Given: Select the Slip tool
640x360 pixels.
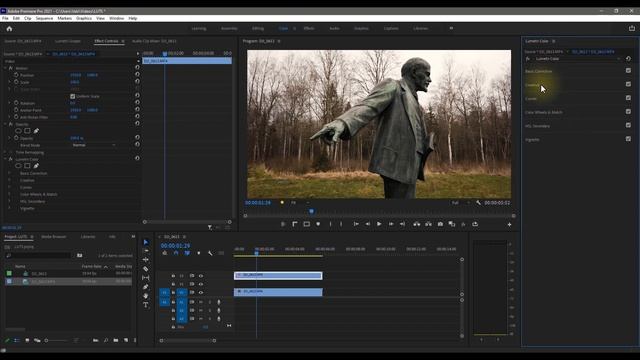Looking at the screenshot, I should coord(146,278).
